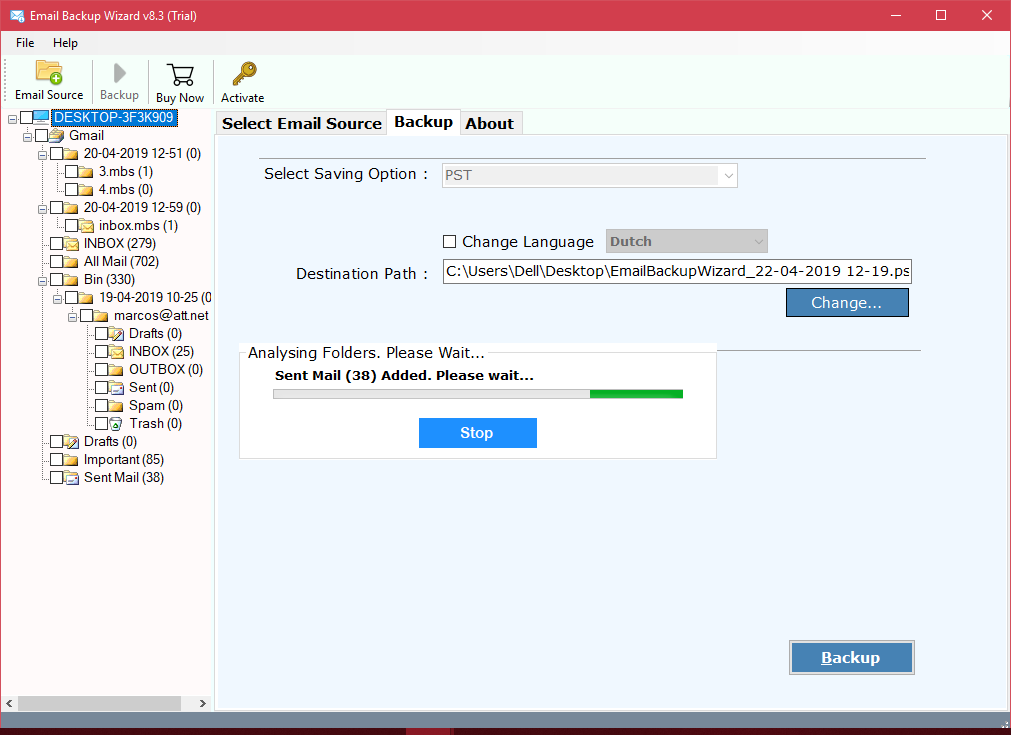Screen dimensions: 1011x735
Task: Open the Help menu
Action: click(65, 43)
